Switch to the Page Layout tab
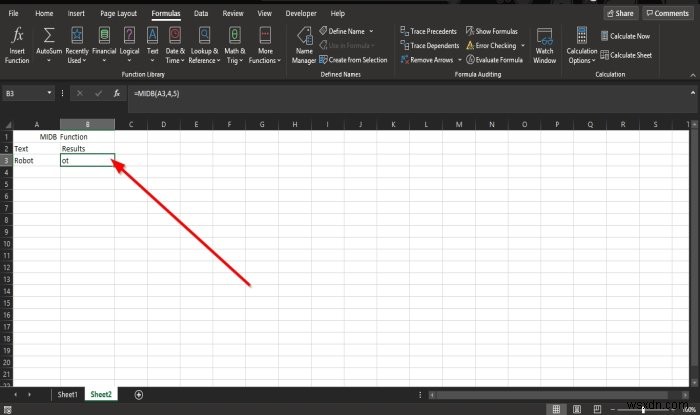This screenshot has height=415, width=700. pyautogui.click(x=118, y=13)
